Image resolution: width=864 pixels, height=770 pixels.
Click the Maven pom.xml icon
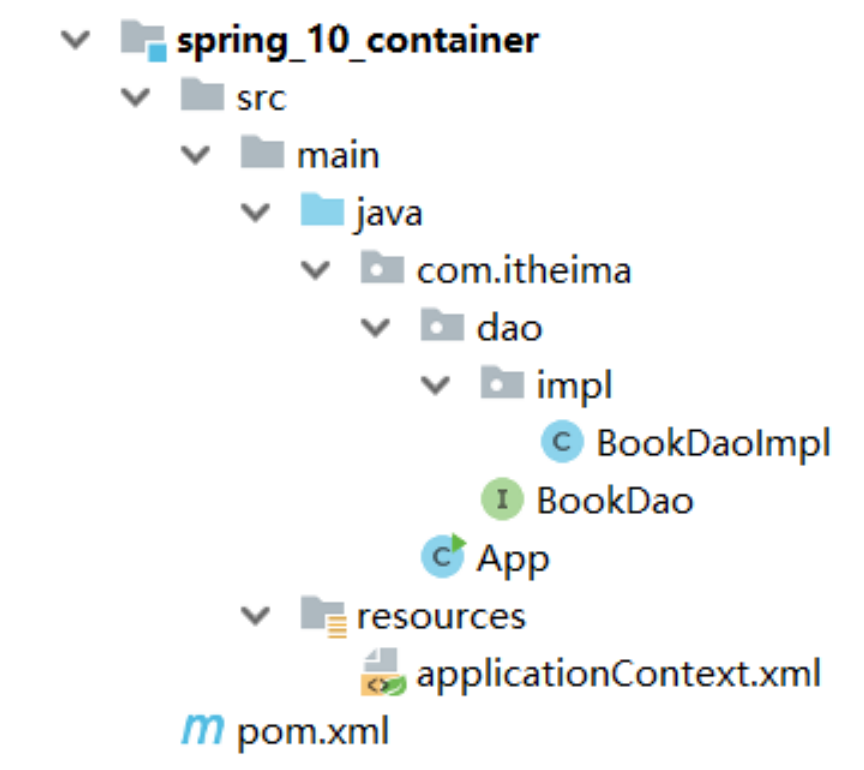click(x=203, y=730)
